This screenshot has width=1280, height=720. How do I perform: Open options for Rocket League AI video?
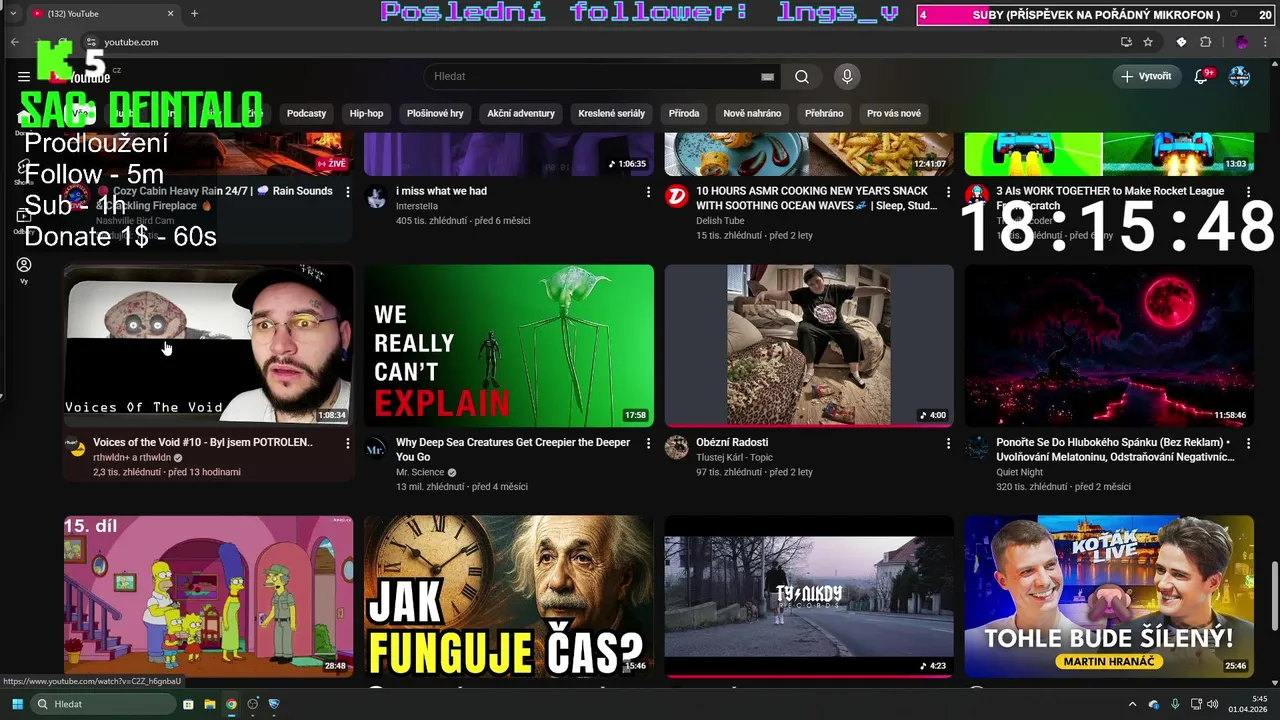(x=1248, y=192)
